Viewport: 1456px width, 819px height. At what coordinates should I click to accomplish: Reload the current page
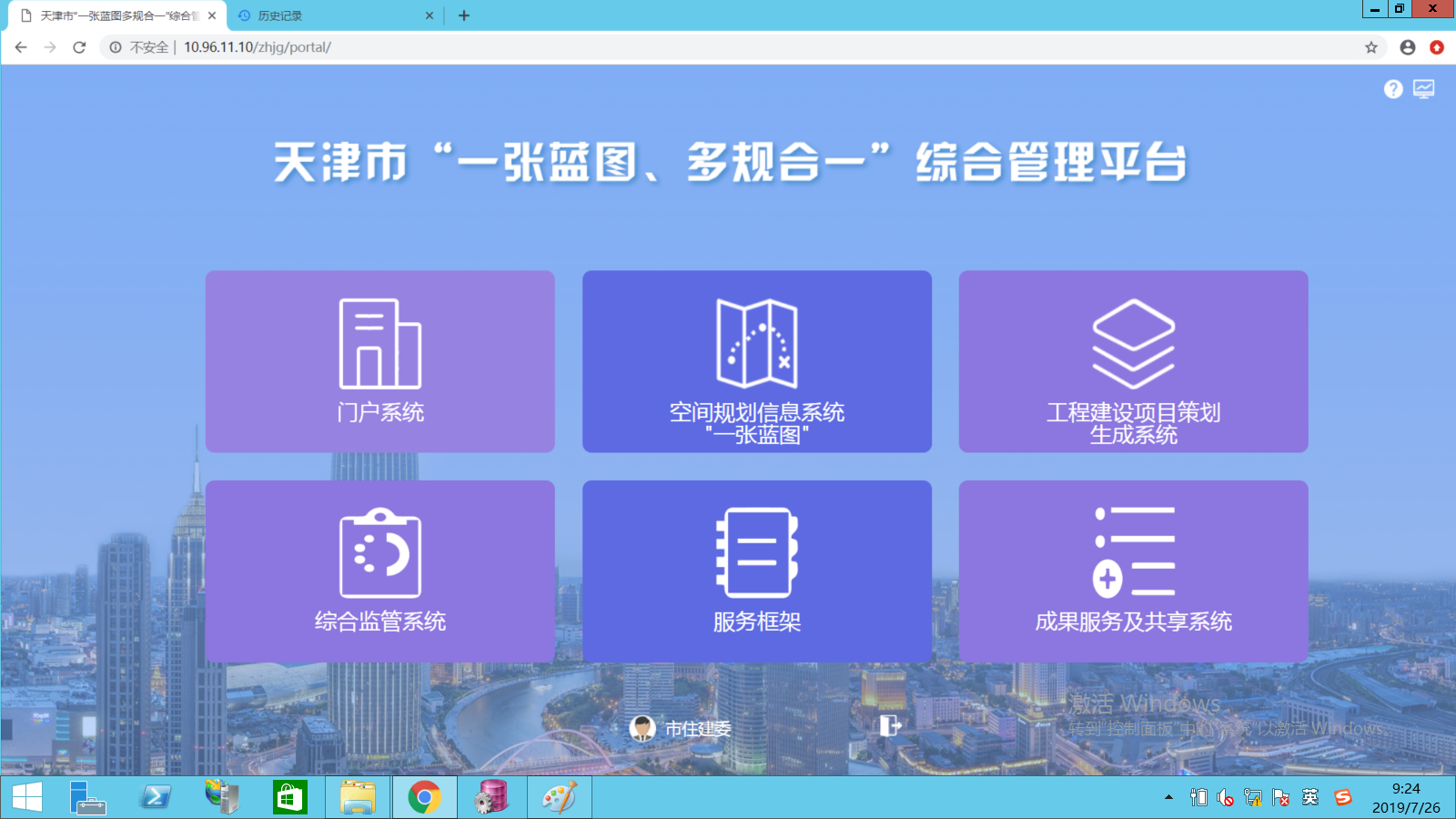pyautogui.click(x=79, y=47)
